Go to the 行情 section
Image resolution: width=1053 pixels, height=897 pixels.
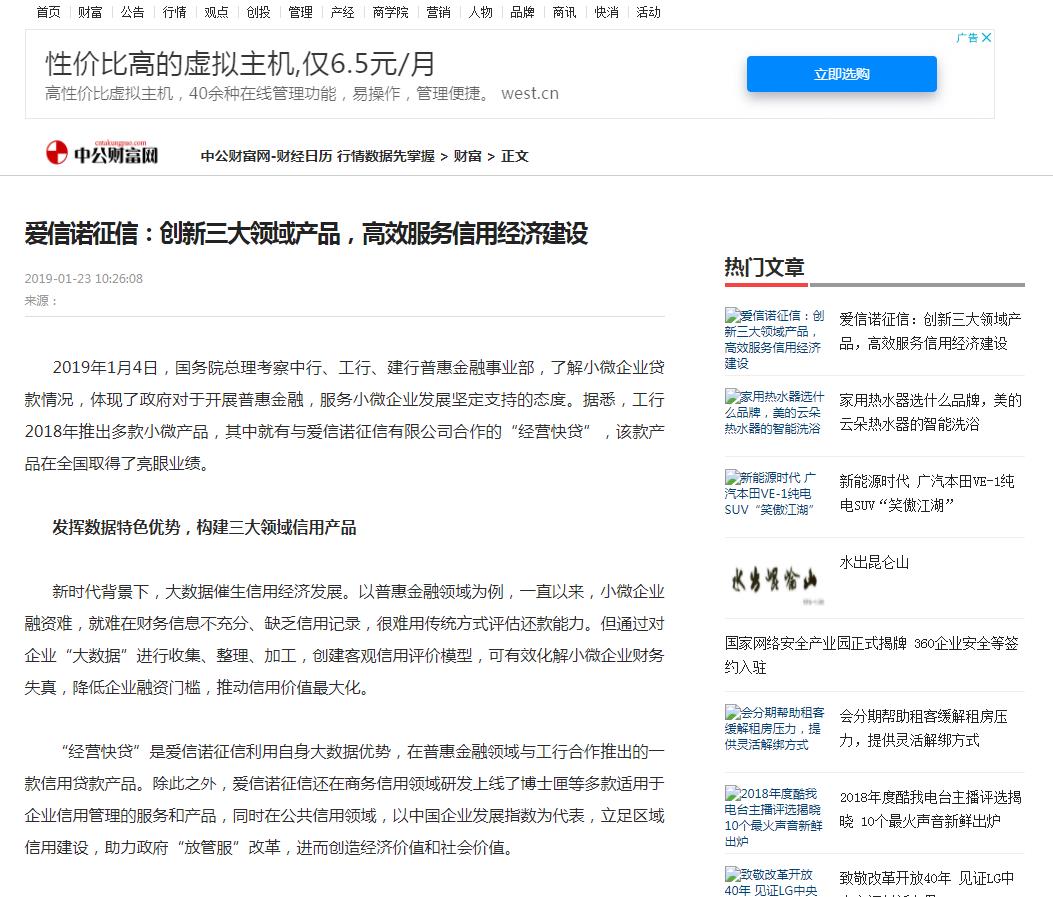click(x=175, y=12)
